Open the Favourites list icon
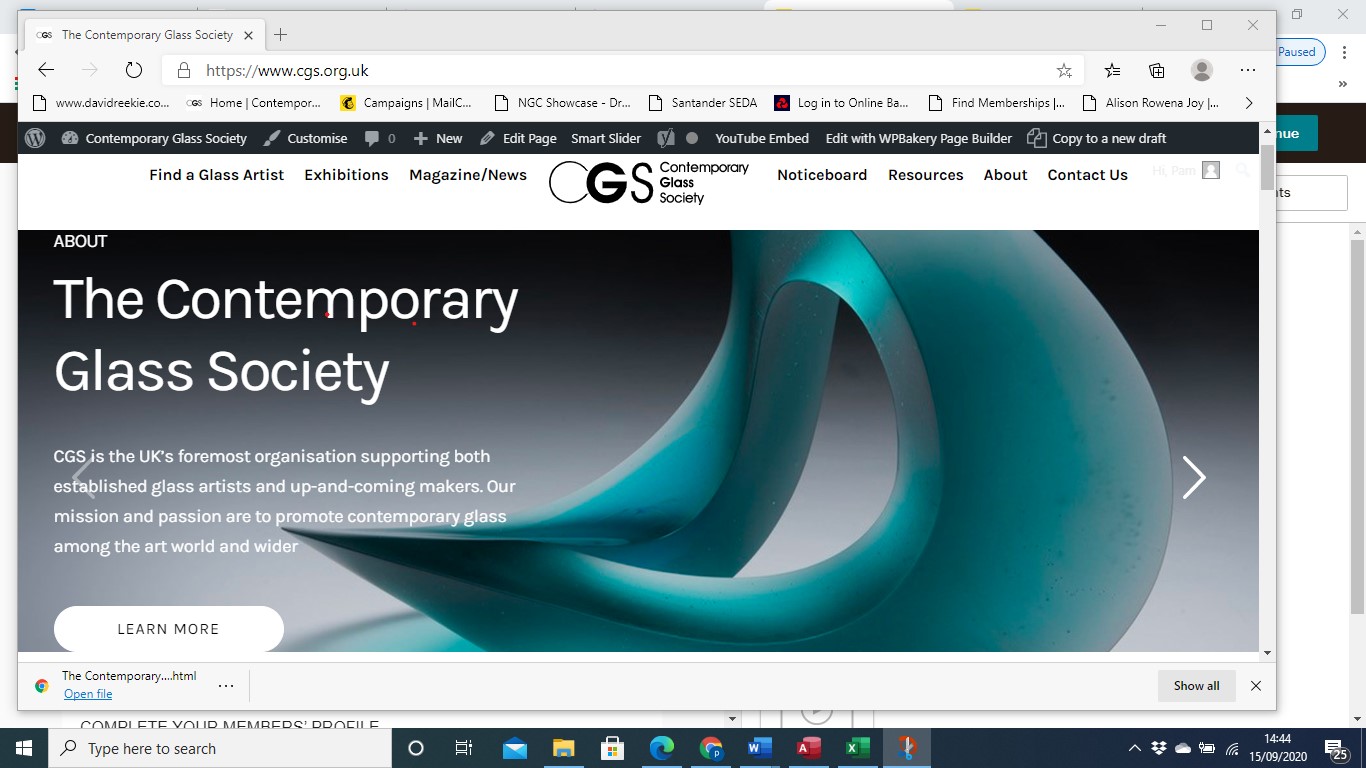The height and width of the screenshot is (768, 1366). point(1112,70)
